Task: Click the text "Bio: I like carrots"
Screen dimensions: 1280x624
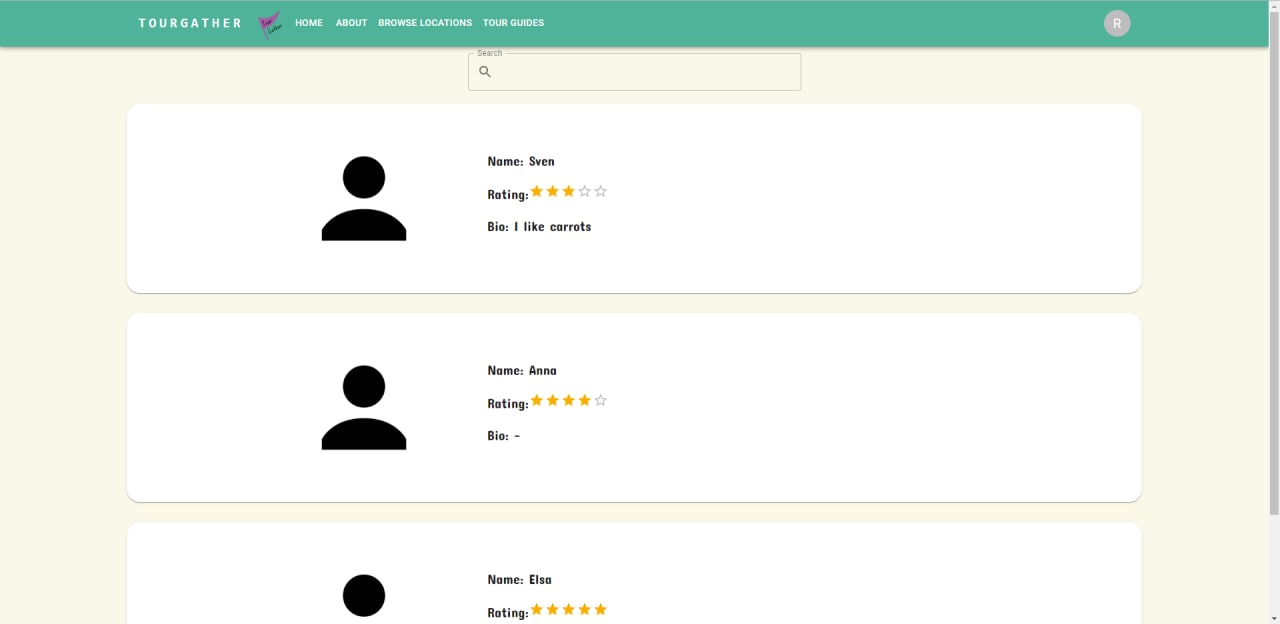Action: tap(539, 227)
